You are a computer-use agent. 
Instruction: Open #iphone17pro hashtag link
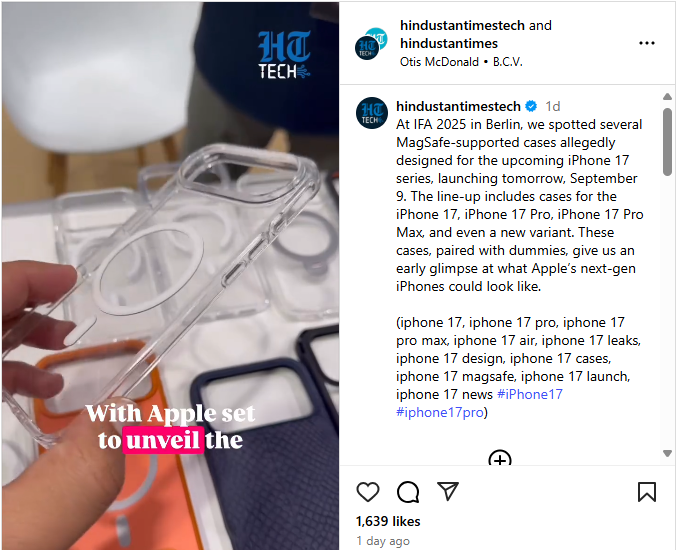[x=440, y=412]
